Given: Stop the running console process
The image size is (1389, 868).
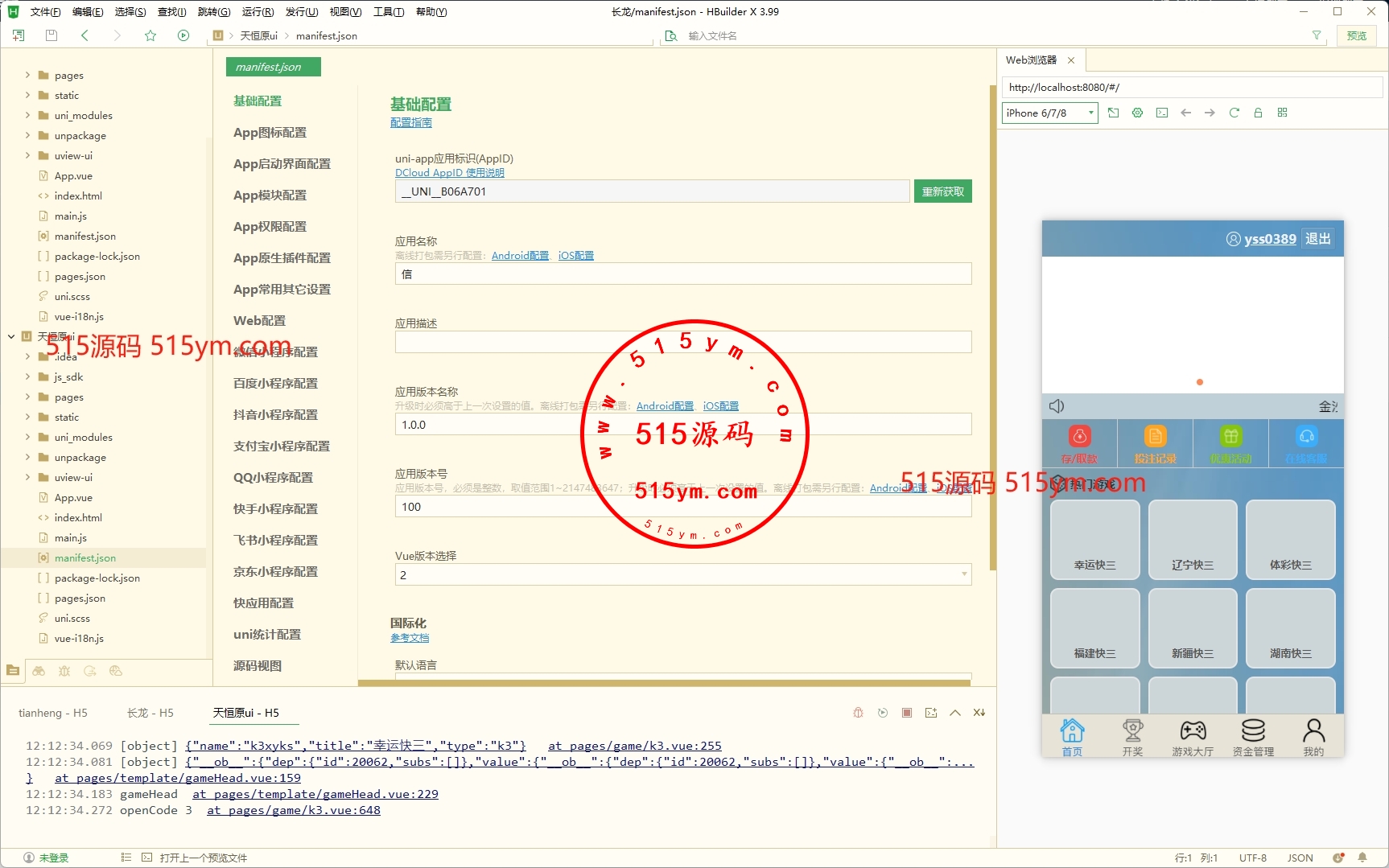Looking at the screenshot, I should coord(907,713).
